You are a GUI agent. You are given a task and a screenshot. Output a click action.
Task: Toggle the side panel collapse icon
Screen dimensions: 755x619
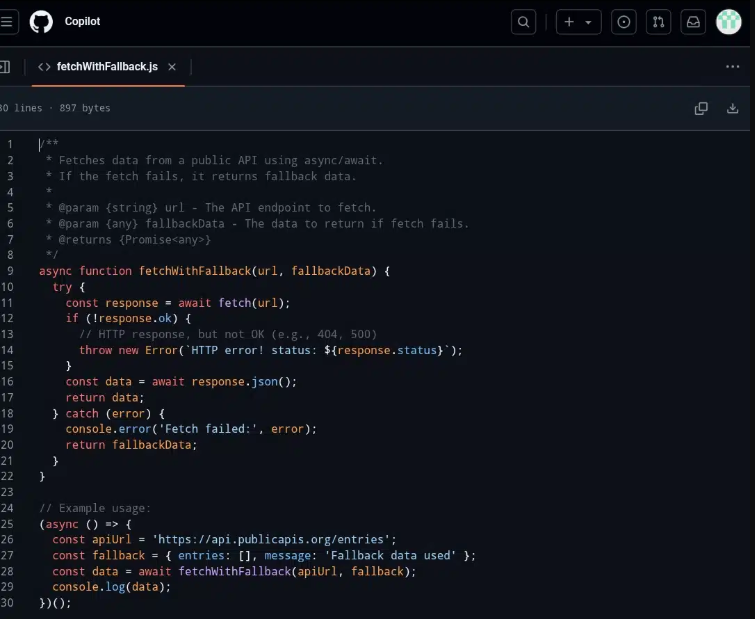tap(5, 67)
